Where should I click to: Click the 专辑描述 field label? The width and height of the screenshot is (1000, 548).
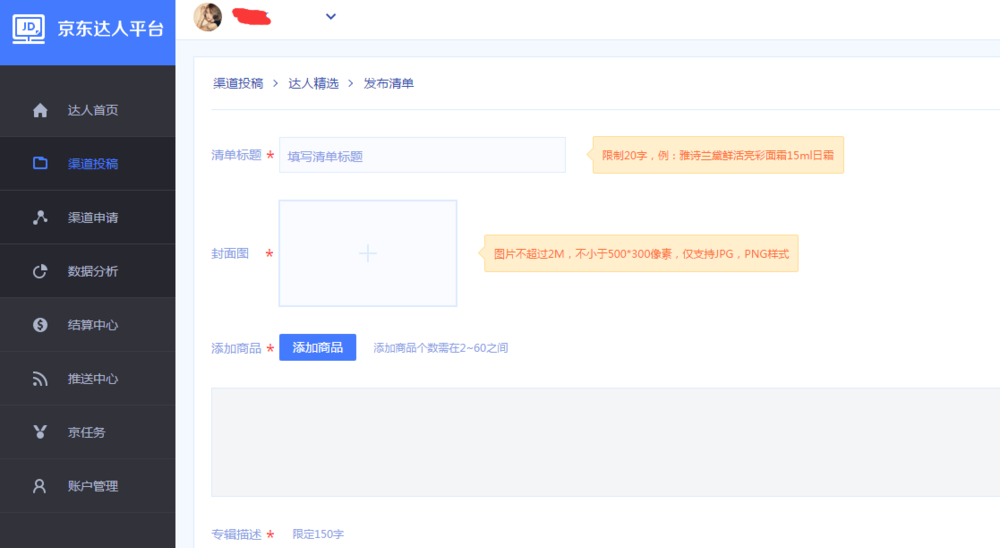tap(237, 535)
